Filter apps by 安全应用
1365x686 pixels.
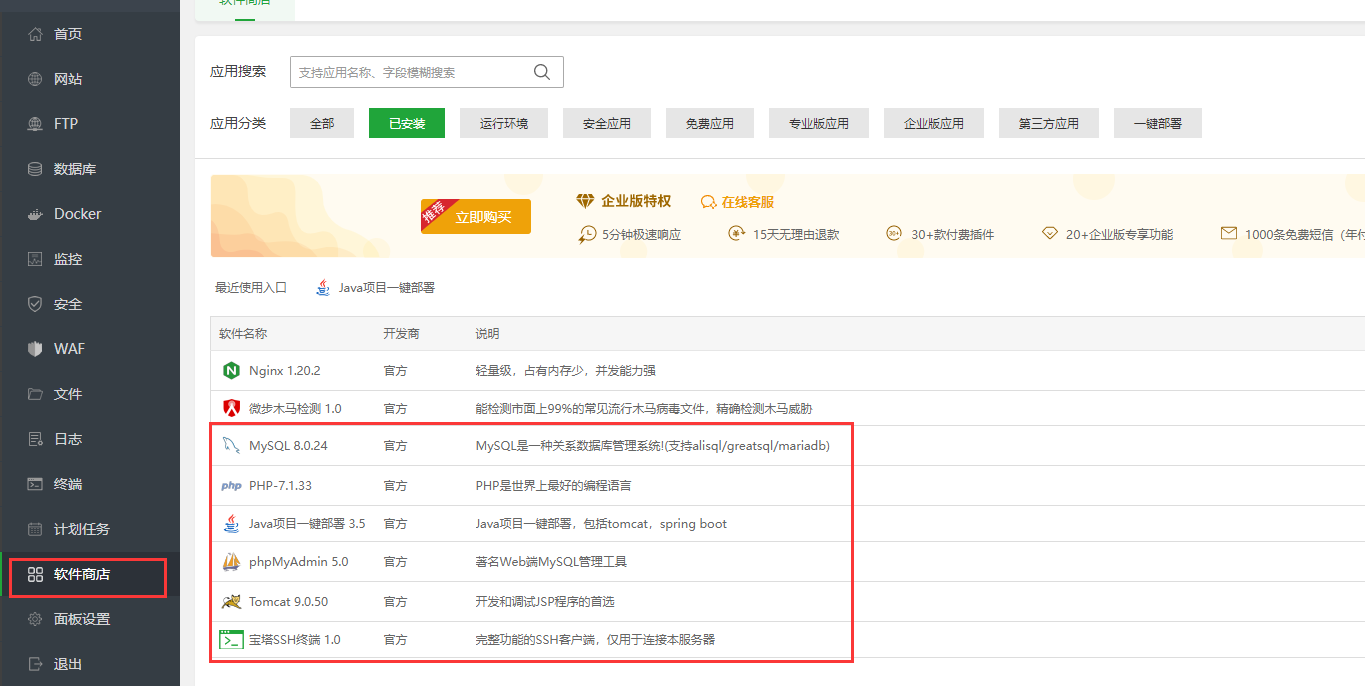607,123
